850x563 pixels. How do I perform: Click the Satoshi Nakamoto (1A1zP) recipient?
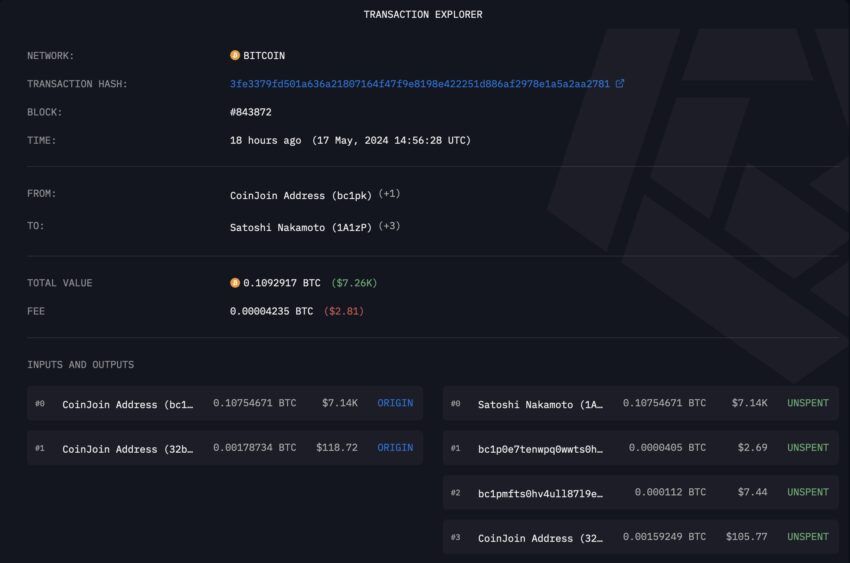301,227
